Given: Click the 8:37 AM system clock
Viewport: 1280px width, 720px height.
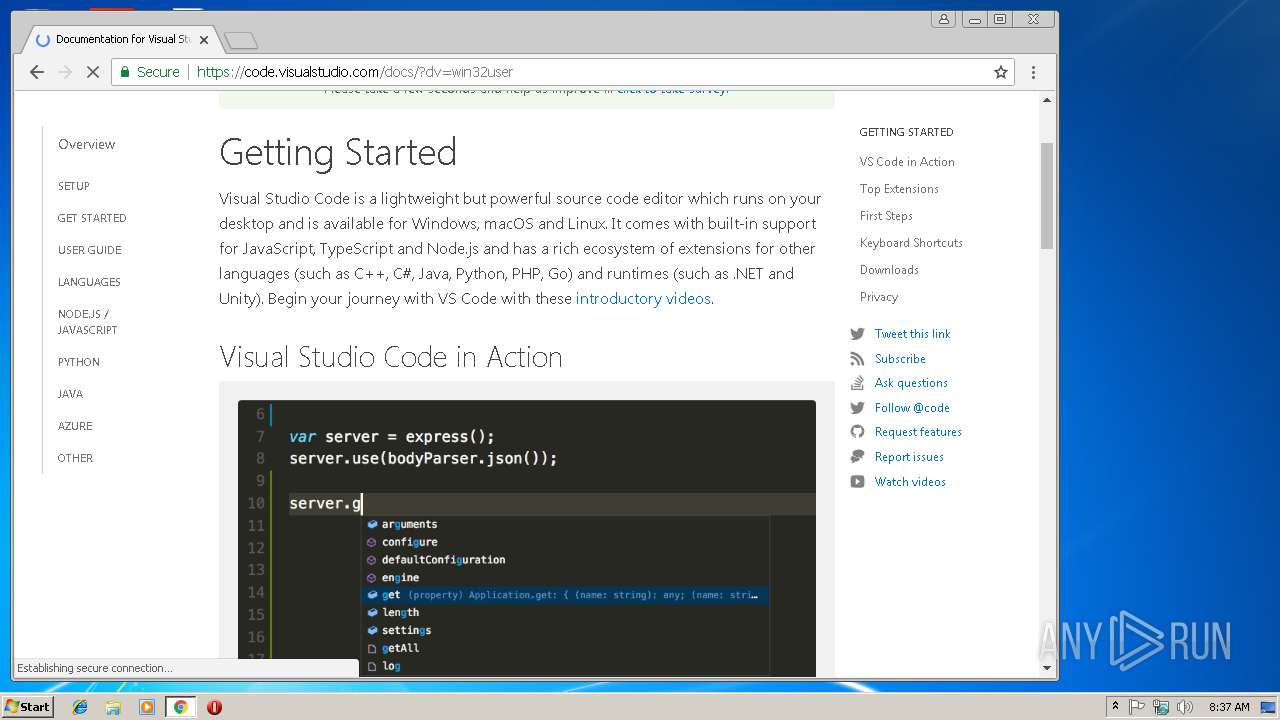Looking at the screenshot, I should pyautogui.click(x=1229, y=707).
